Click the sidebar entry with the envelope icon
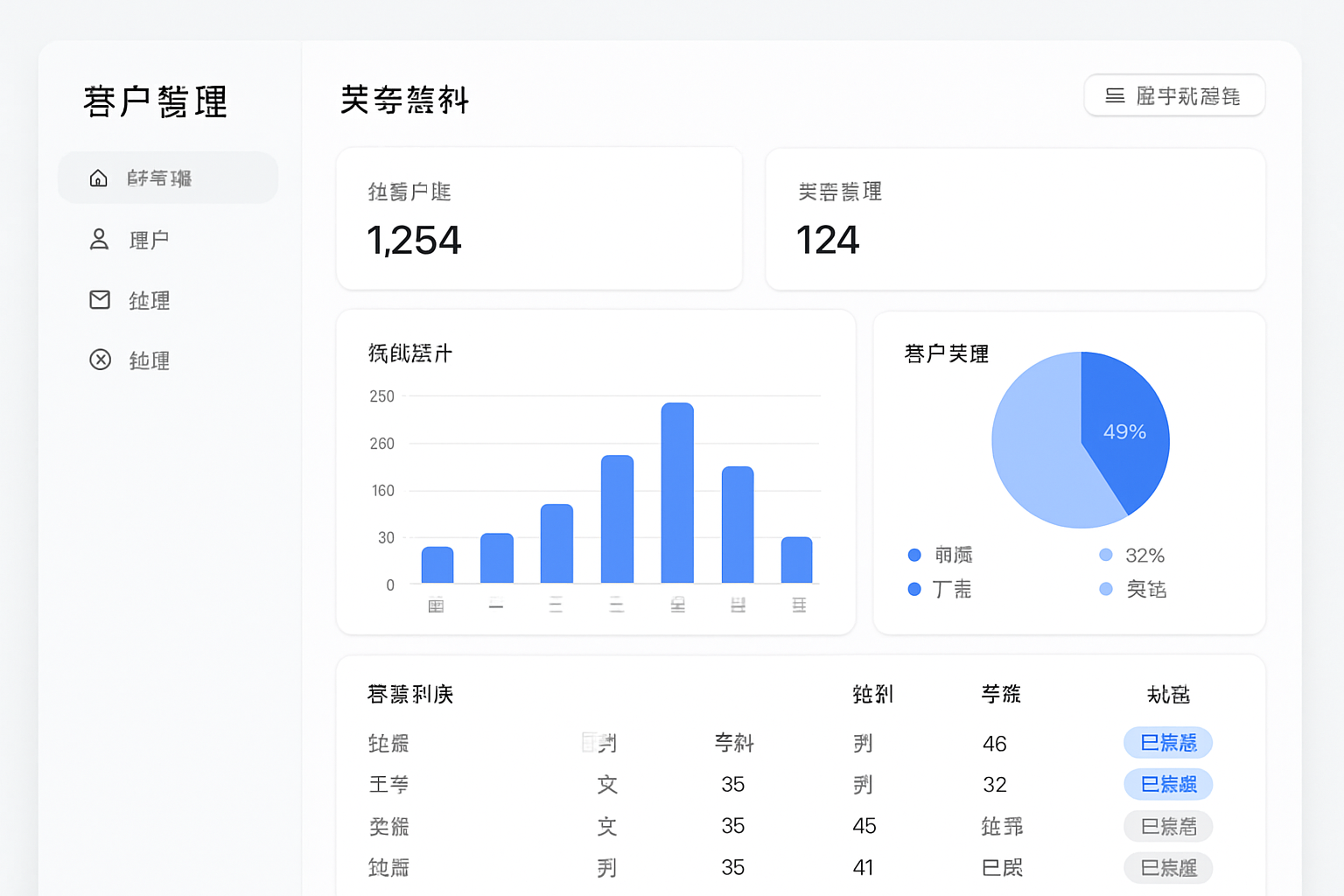Screen dimensions: 1344x896 [149, 300]
